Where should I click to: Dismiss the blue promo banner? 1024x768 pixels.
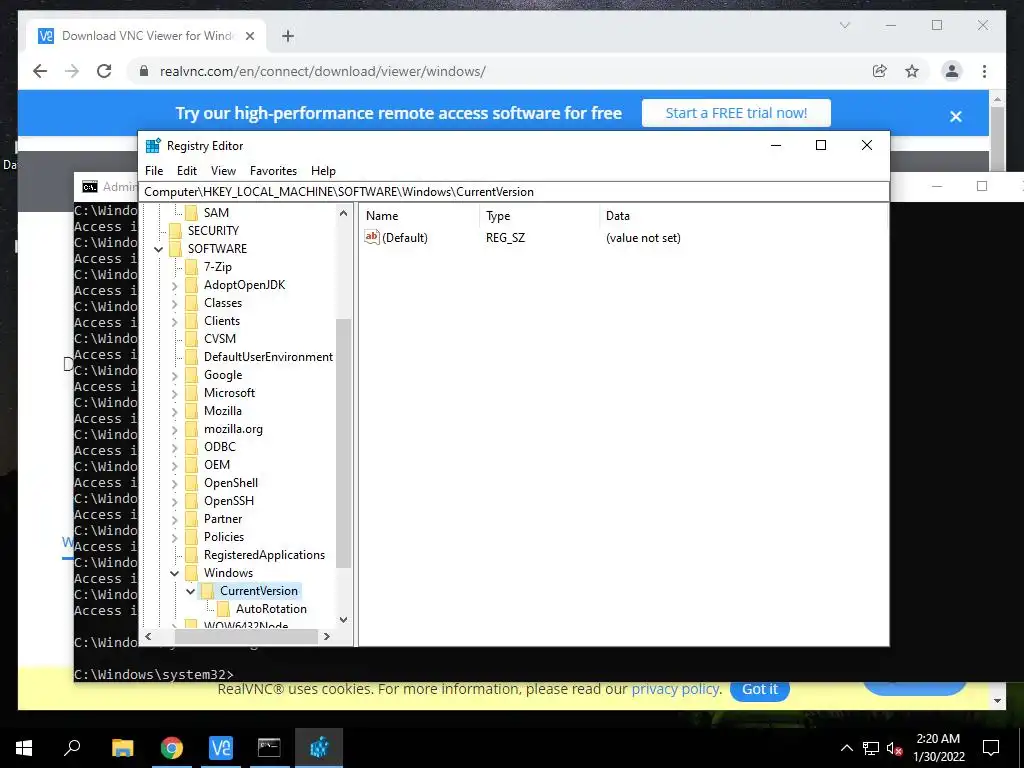955,116
